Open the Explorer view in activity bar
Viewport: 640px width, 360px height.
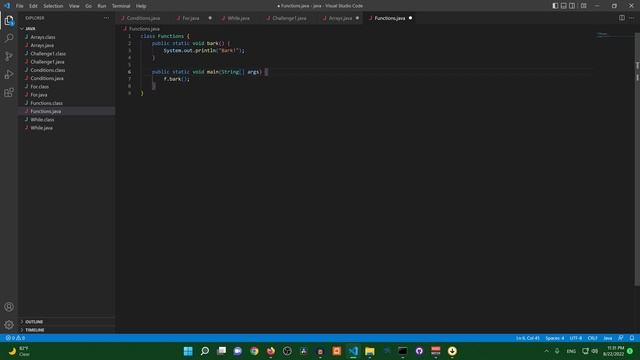pos(9,20)
